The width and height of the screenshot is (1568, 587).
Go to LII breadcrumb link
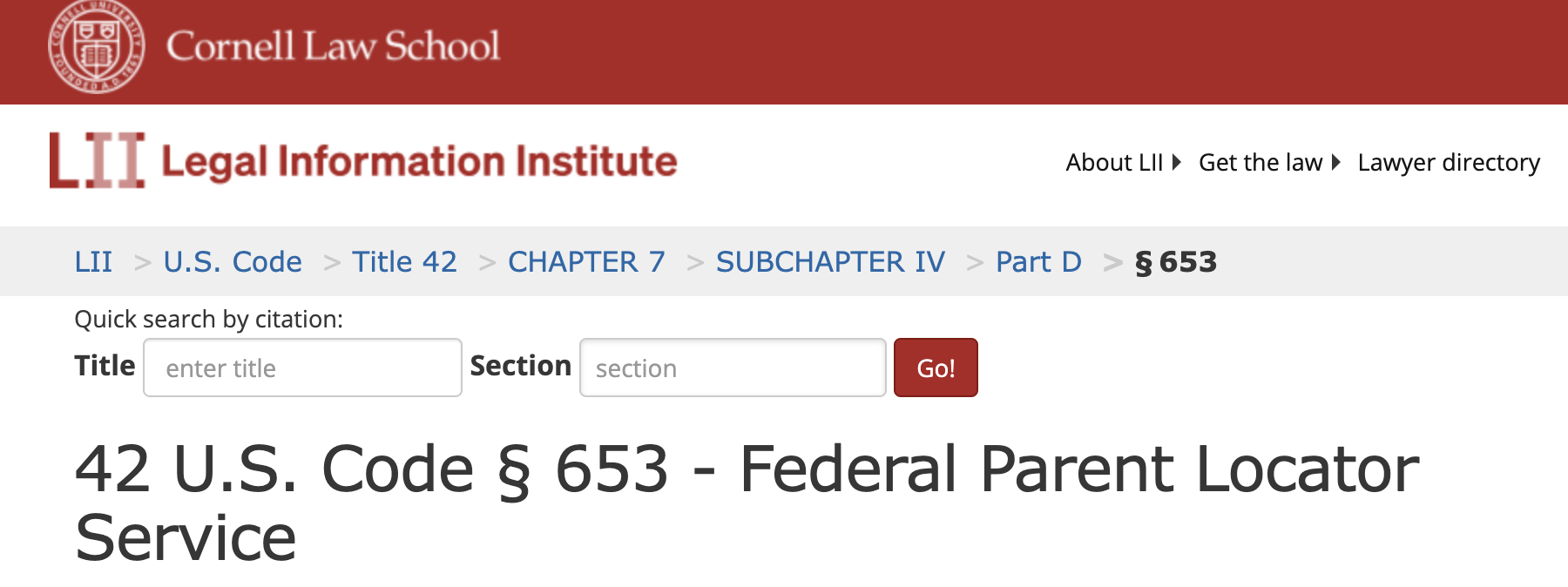pos(93,262)
